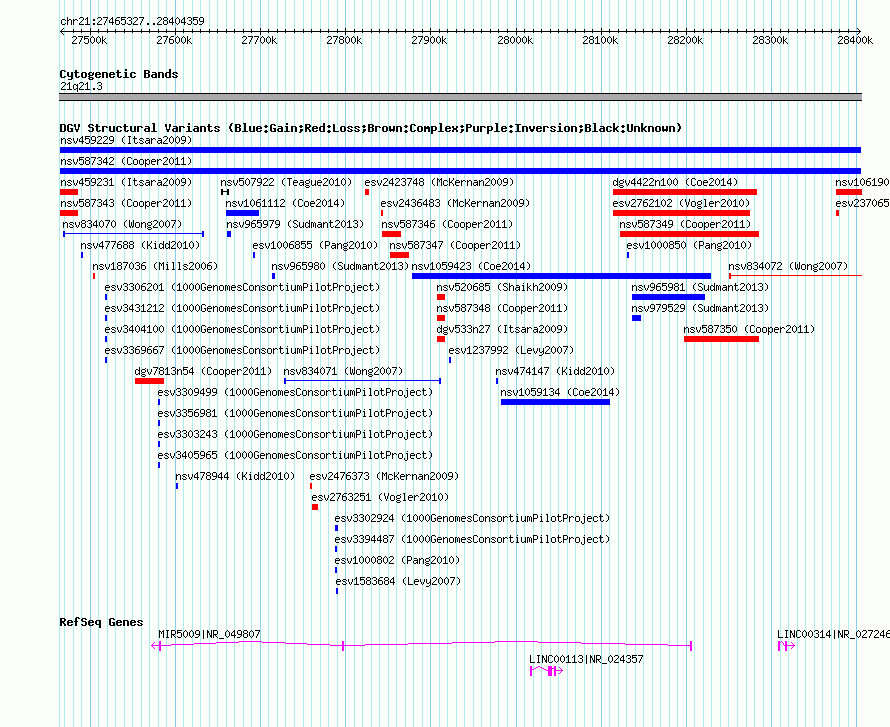Click the dgv4422n100 (Coe2014) red loss bar
This screenshot has height=727, width=890.
point(685,192)
